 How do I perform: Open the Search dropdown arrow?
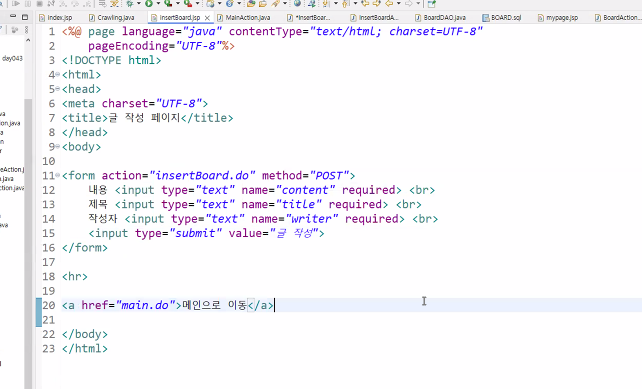(x=285, y=4)
